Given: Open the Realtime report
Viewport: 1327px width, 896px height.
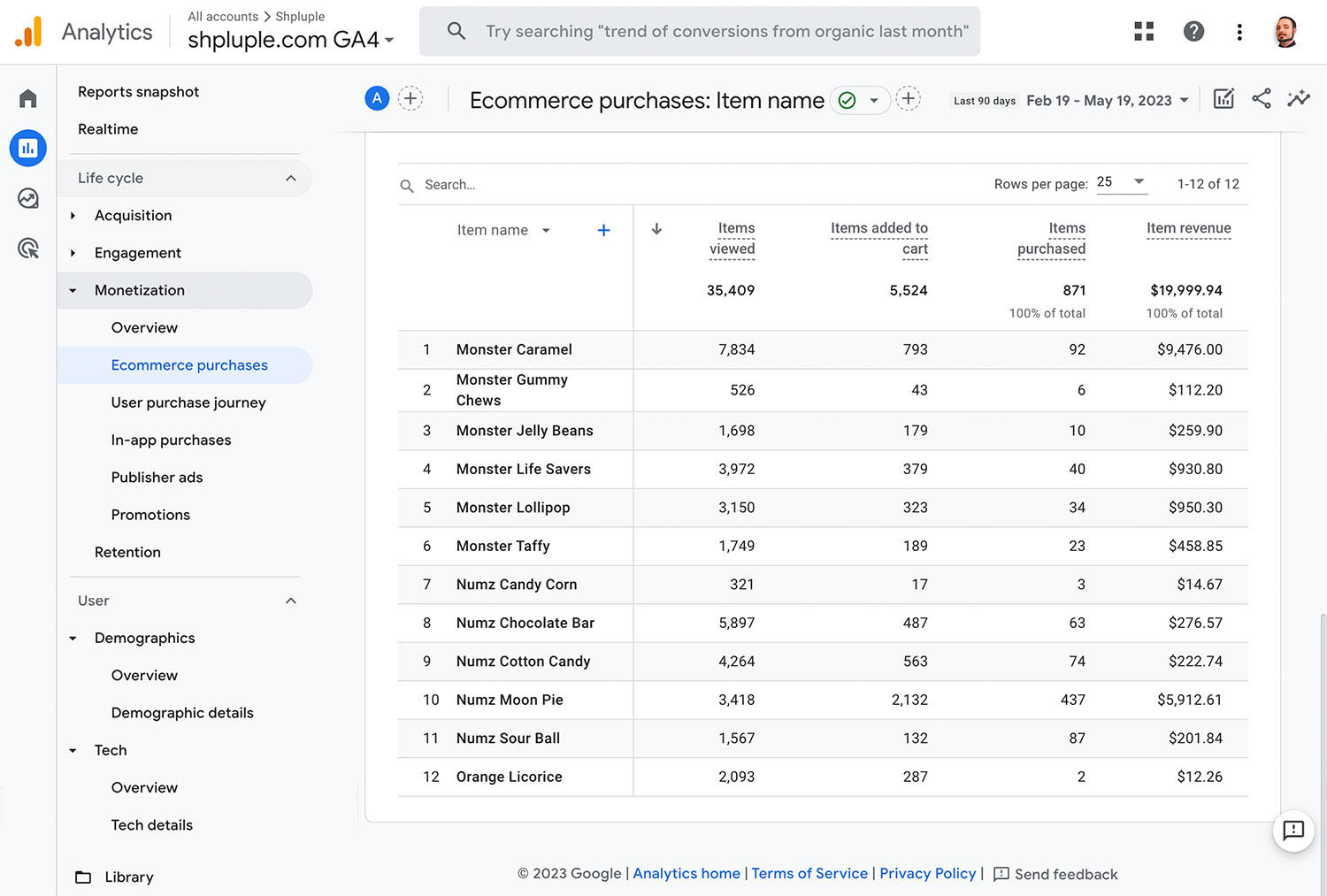Looking at the screenshot, I should pyautogui.click(x=108, y=129).
